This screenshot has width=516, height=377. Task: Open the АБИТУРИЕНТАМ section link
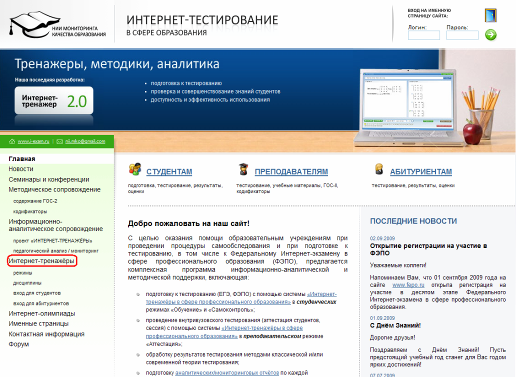coord(421,172)
